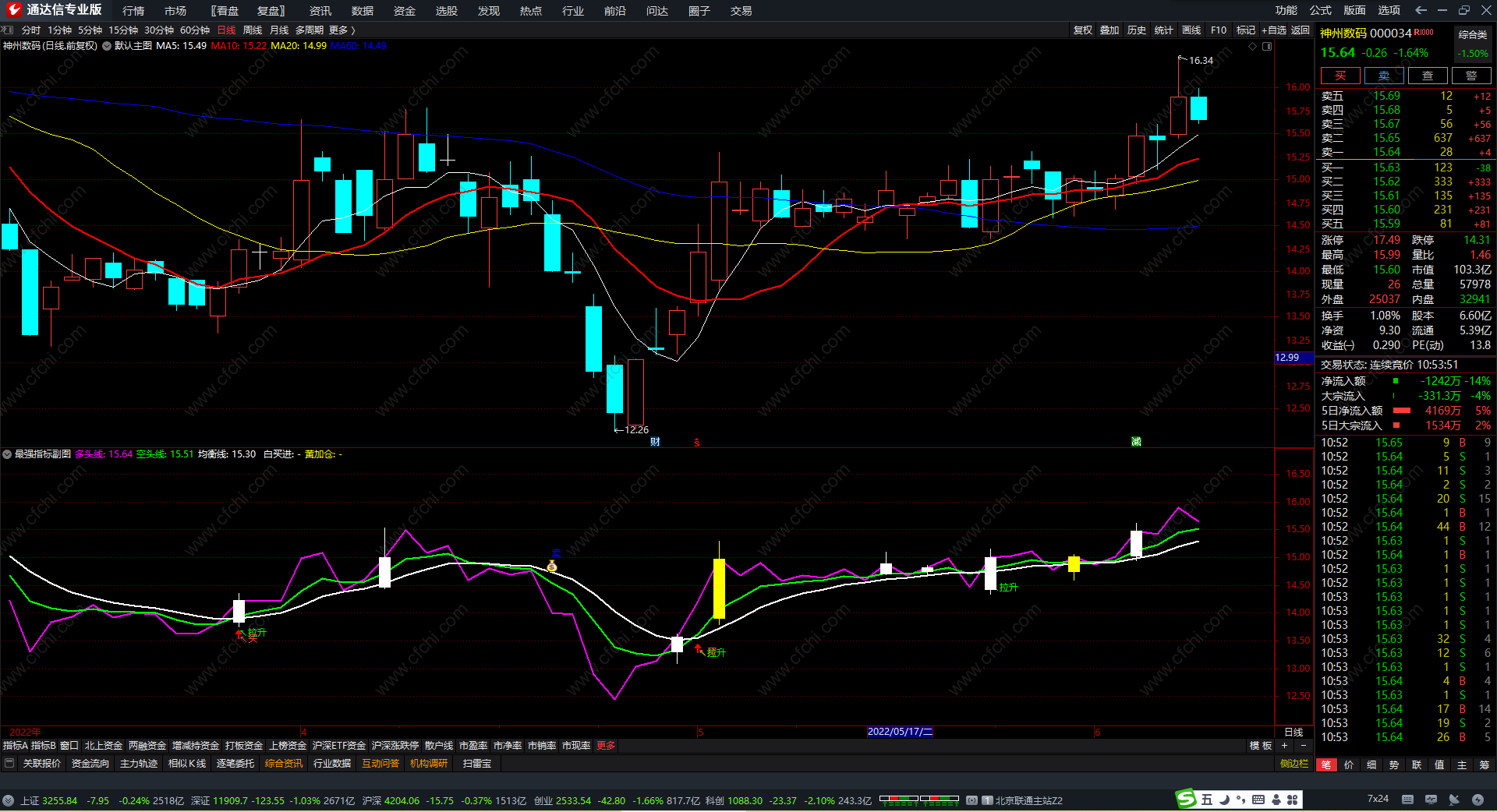Switch chart period to 月线
Screen dimensions: 1497x812
point(279,30)
